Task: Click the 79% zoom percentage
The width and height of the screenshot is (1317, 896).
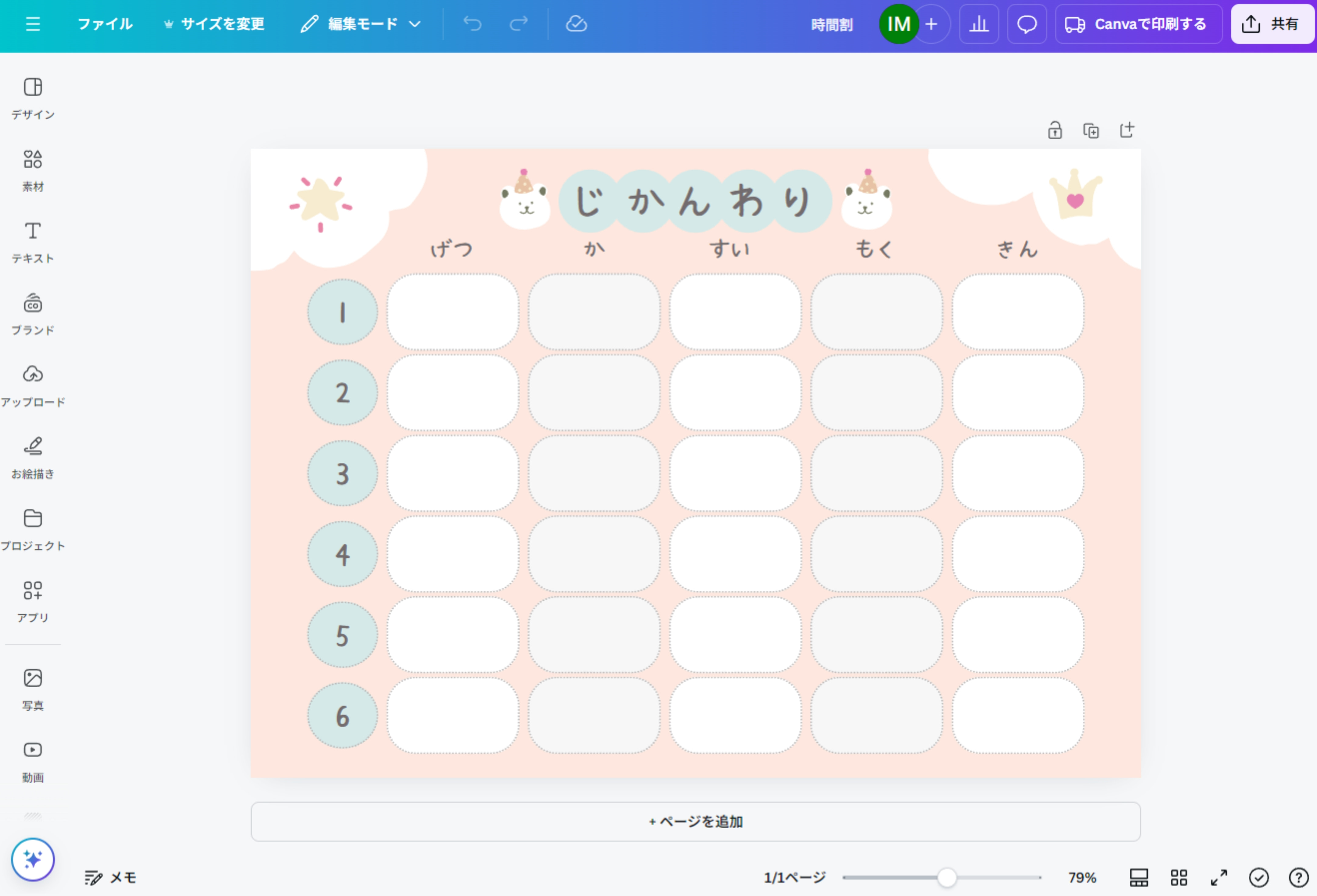Action: pyautogui.click(x=1082, y=877)
